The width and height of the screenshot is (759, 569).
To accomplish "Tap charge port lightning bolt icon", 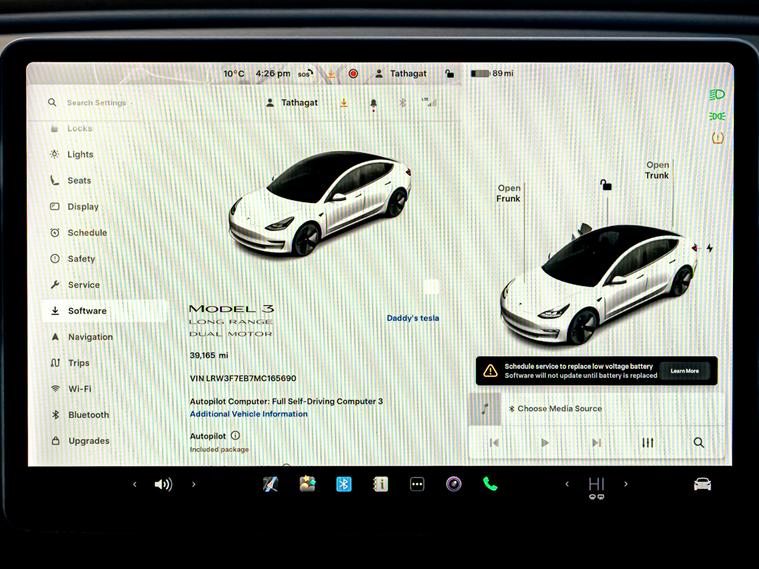I will click(710, 248).
